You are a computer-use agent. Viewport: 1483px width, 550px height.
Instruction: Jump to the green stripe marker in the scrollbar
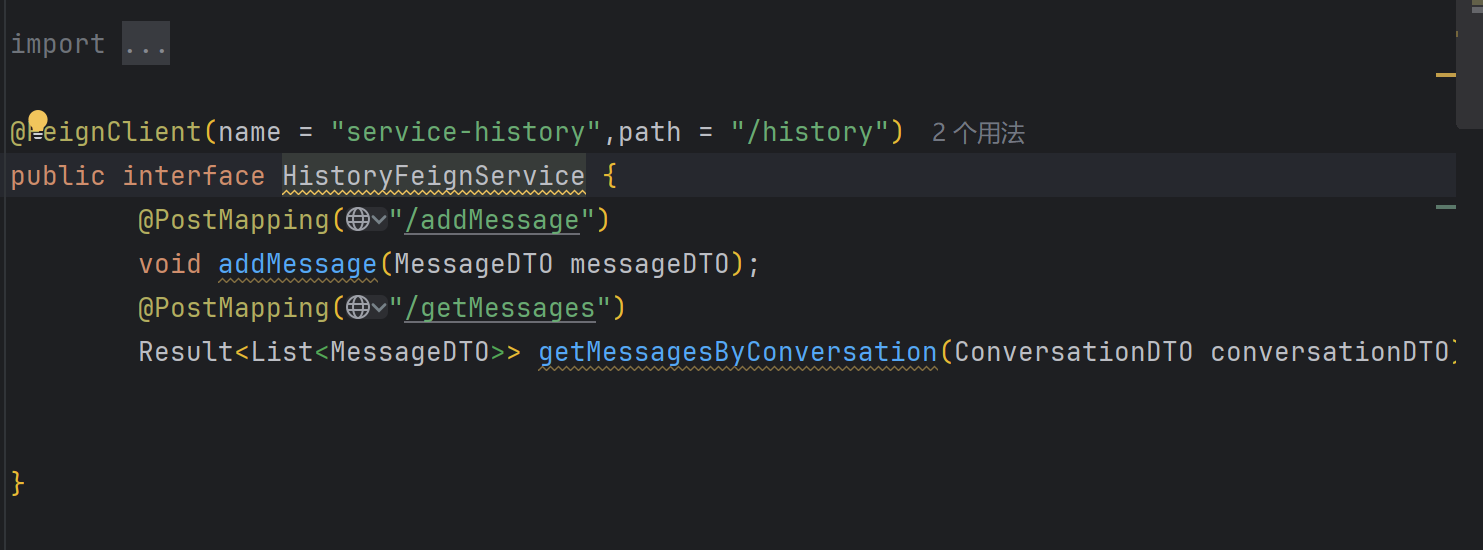(1446, 206)
